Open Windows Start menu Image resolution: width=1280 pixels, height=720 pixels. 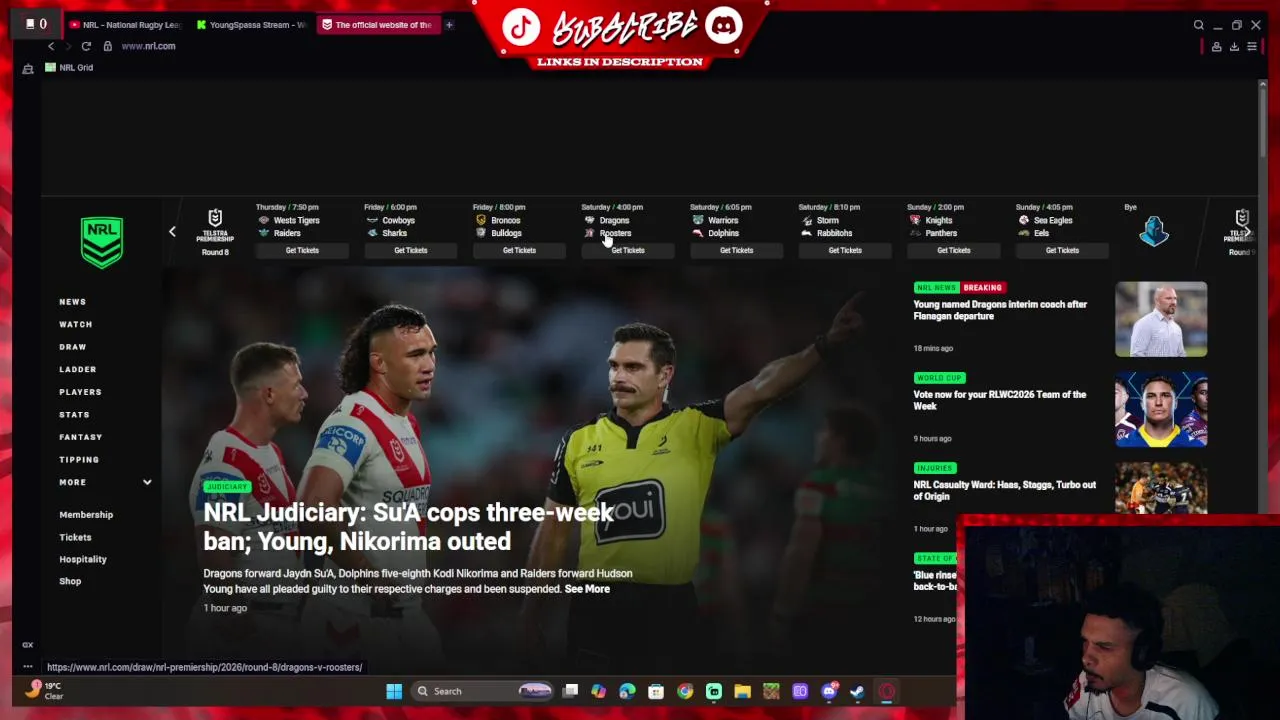point(394,691)
